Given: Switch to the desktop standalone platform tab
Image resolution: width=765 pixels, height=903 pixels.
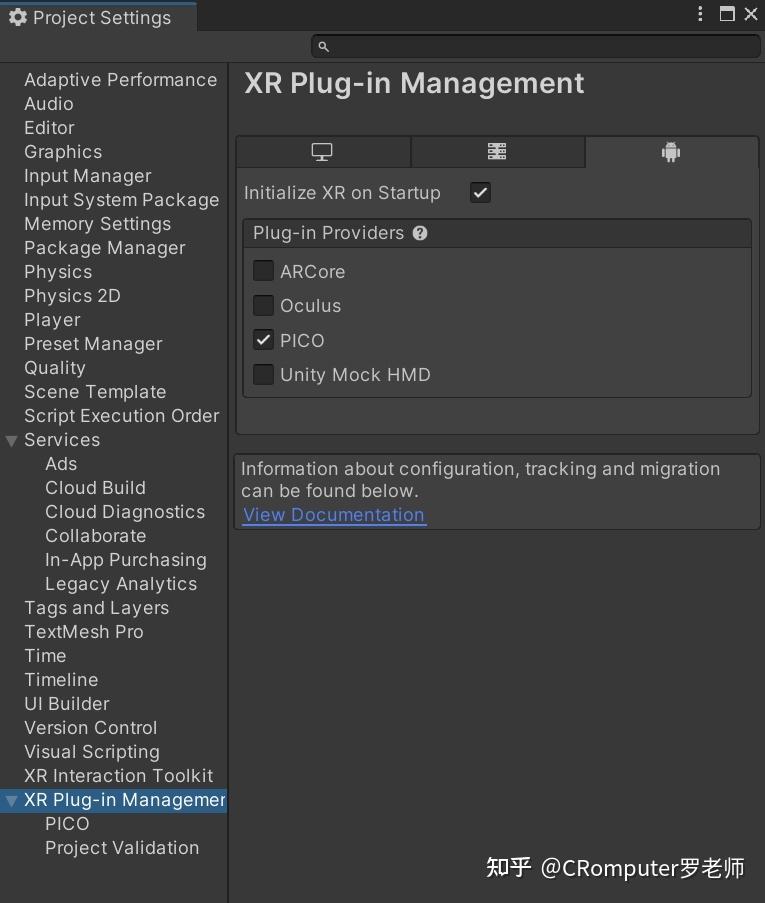Looking at the screenshot, I should point(322,152).
